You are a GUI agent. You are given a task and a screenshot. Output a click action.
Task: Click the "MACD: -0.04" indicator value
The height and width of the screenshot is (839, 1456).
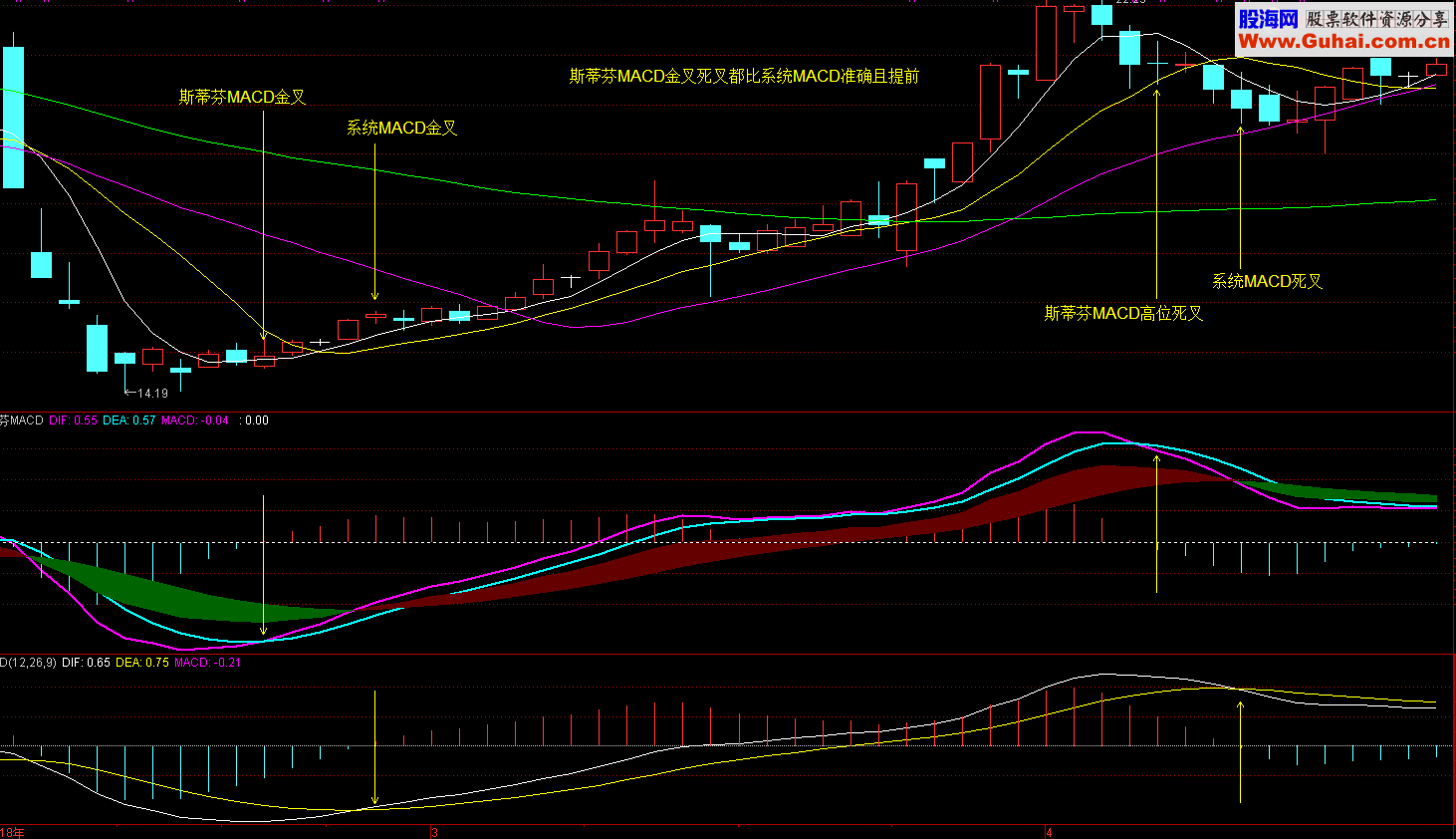tap(195, 420)
